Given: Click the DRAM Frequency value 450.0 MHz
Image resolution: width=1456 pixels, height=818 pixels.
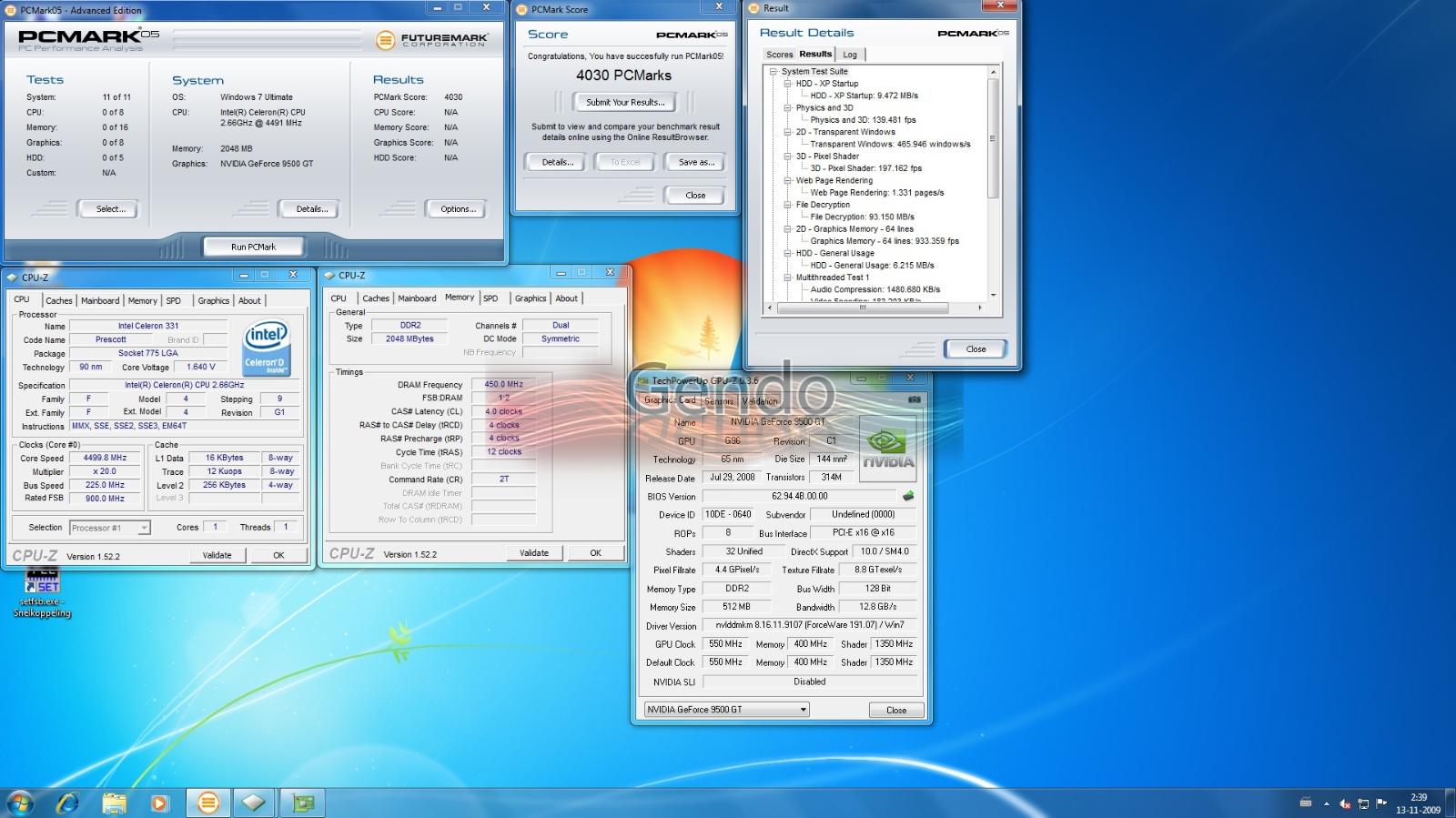Looking at the screenshot, I should [x=503, y=384].
